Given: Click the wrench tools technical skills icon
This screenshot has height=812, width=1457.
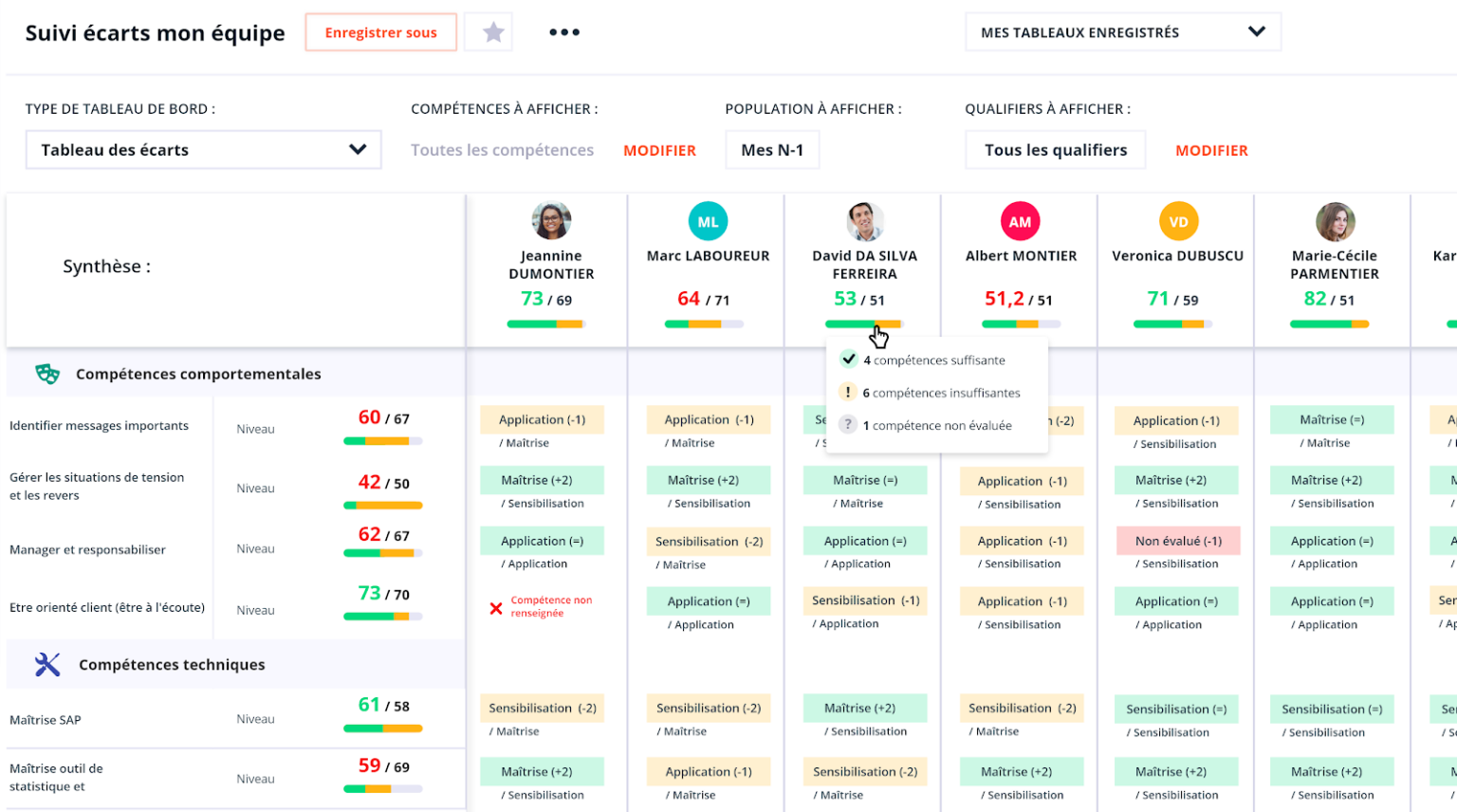Looking at the screenshot, I should (47, 665).
